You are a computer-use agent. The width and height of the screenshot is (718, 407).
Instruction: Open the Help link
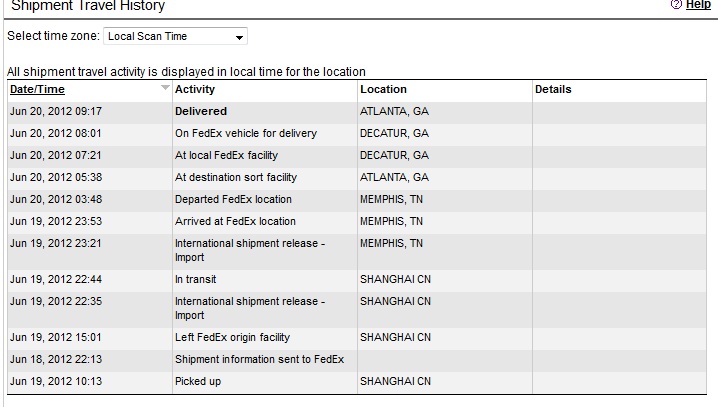(698, 5)
